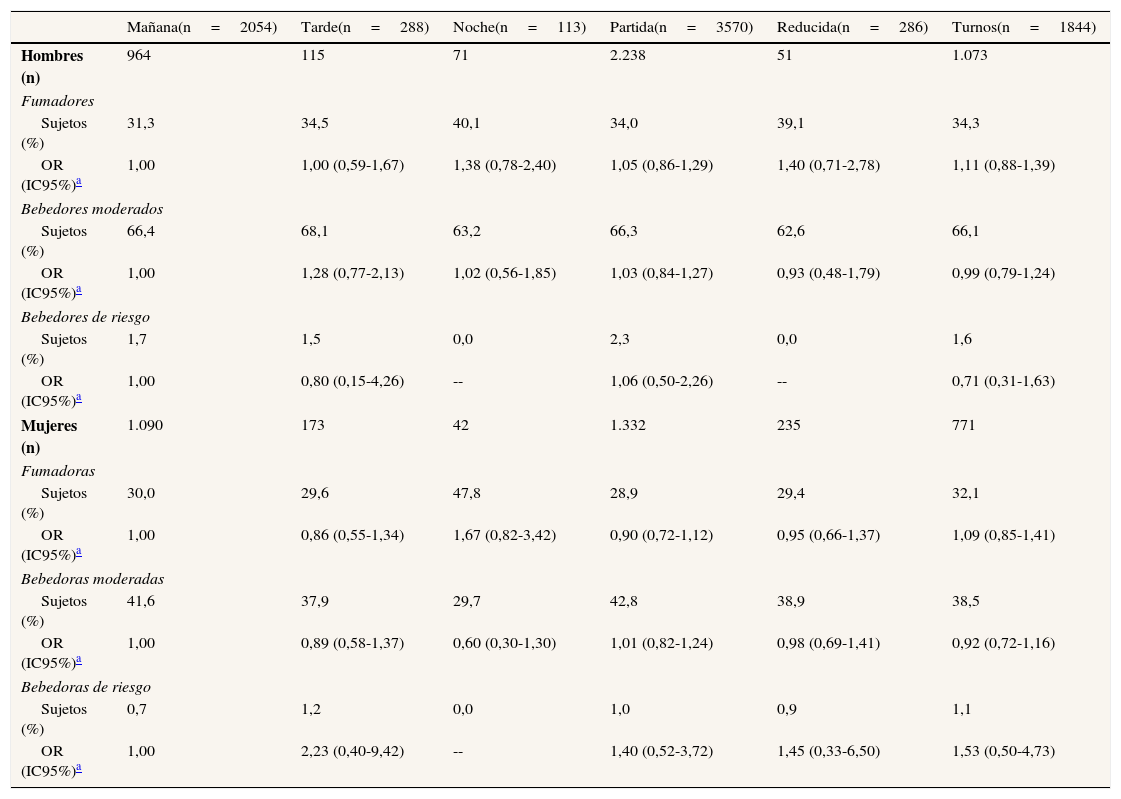Image resolution: width=1121 pixels, height=799 pixels.
Task: Select the cell showing 2.238
Action: (x=628, y=56)
